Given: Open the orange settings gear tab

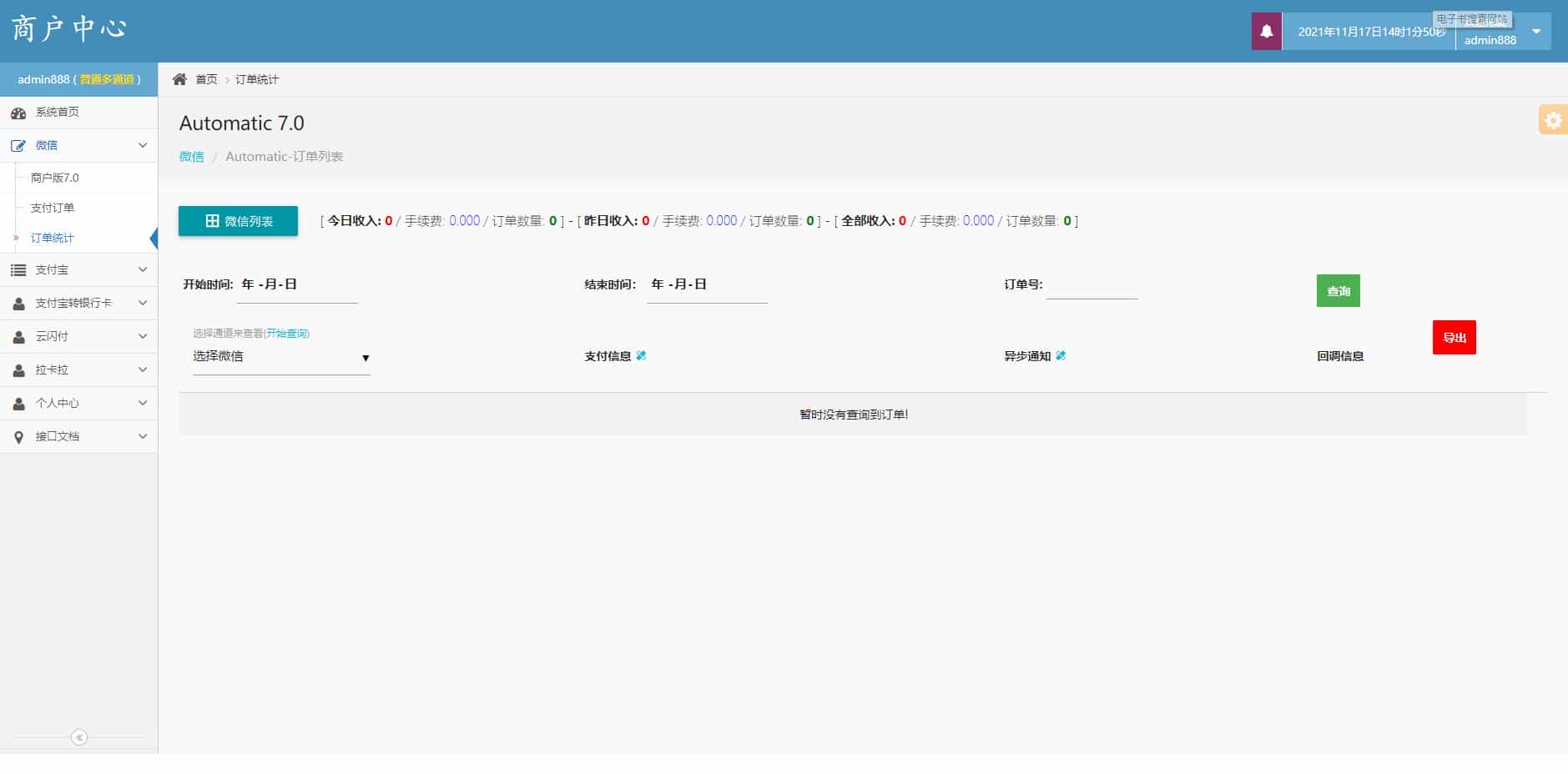Looking at the screenshot, I should click(x=1553, y=120).
